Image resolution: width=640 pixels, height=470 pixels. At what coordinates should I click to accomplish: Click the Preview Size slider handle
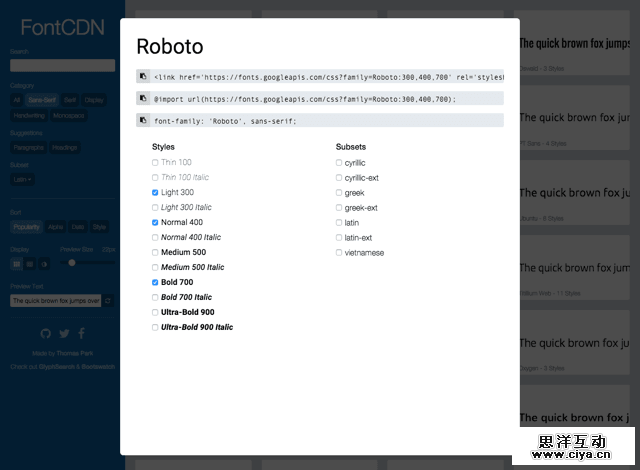tap(72, 263)
